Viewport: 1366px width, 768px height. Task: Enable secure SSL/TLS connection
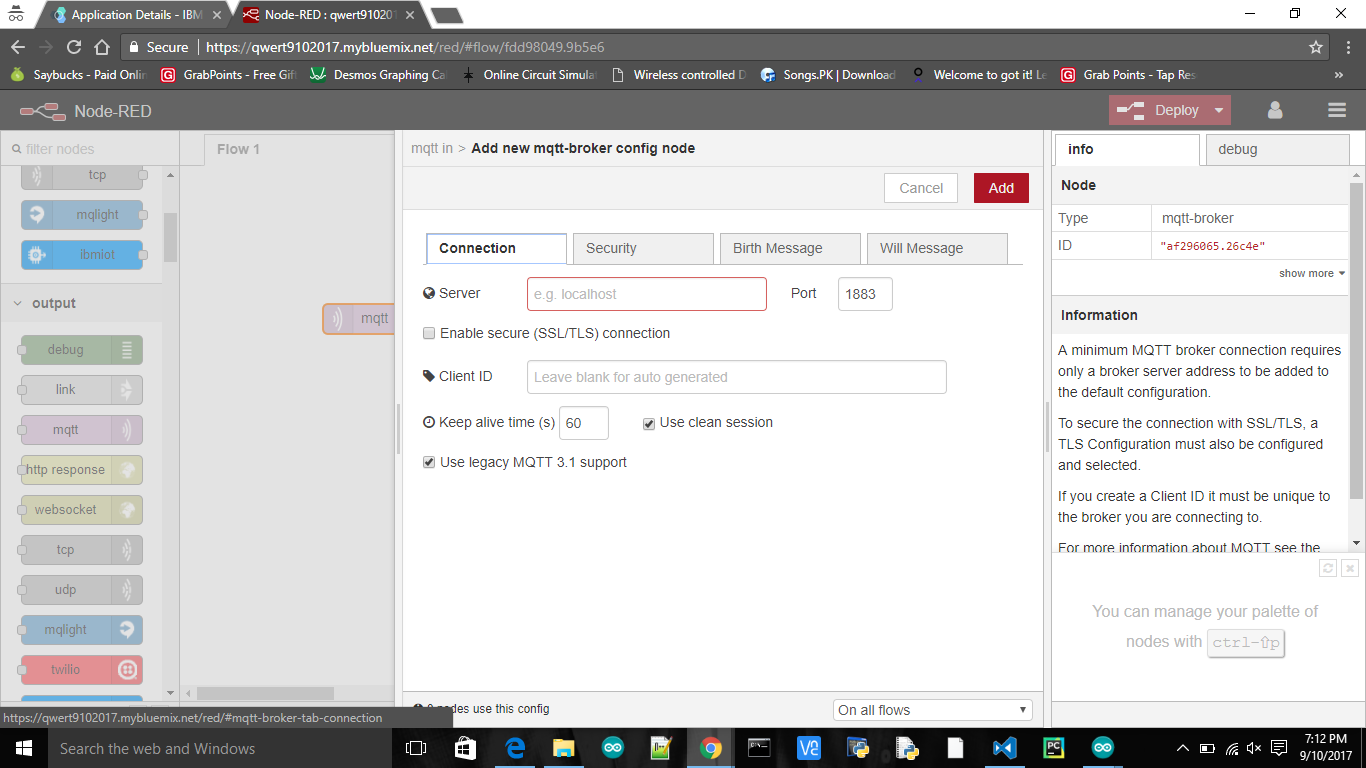429,333
